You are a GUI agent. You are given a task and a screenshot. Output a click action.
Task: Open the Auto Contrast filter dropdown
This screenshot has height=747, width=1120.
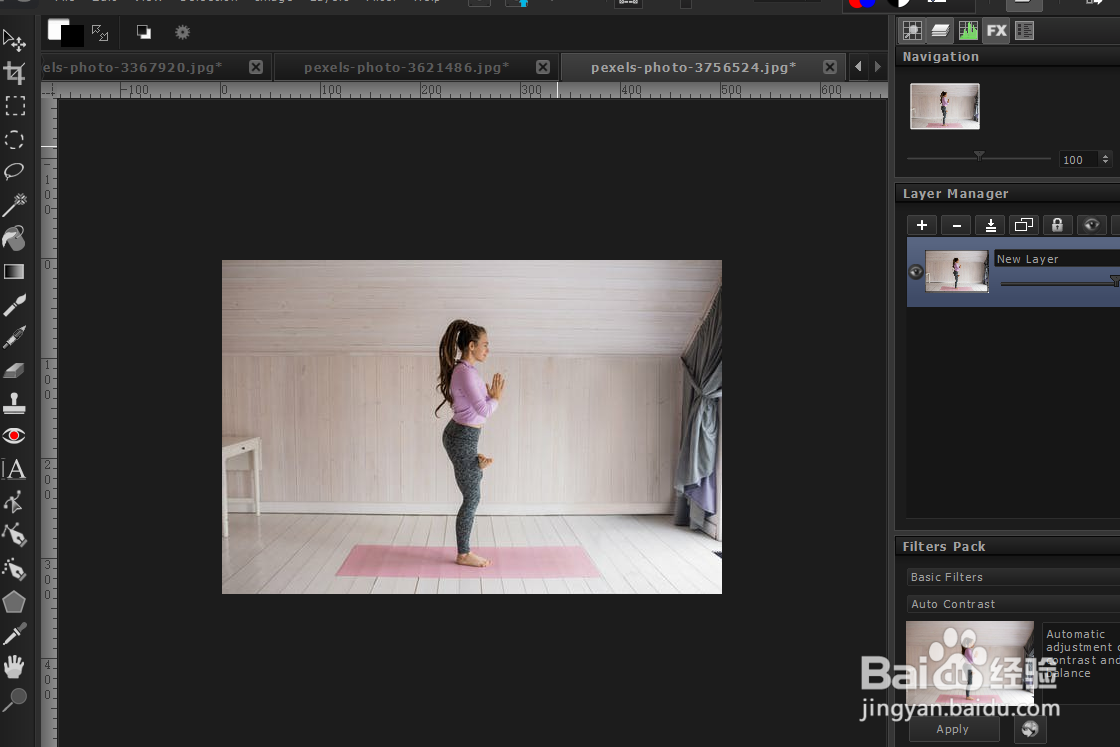click(1013, 604)
